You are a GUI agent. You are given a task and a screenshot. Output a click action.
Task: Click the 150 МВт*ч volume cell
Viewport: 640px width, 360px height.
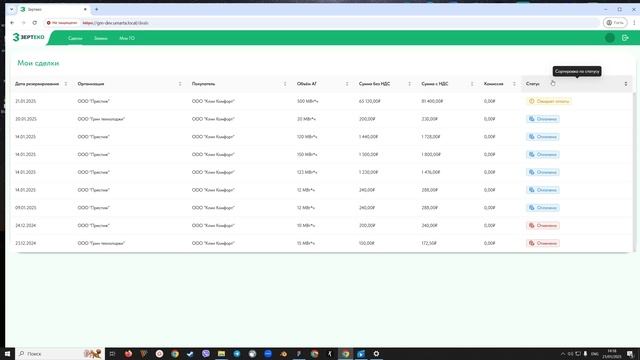(307, 154)
